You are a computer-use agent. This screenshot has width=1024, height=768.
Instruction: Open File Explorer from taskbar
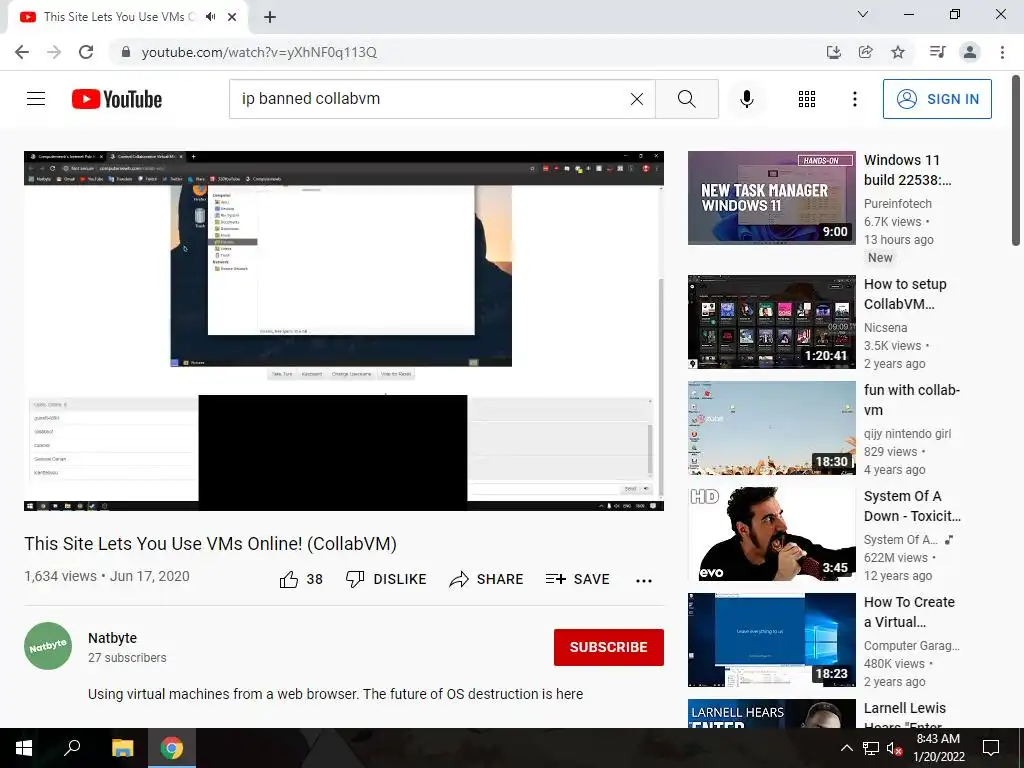(122, 748)
